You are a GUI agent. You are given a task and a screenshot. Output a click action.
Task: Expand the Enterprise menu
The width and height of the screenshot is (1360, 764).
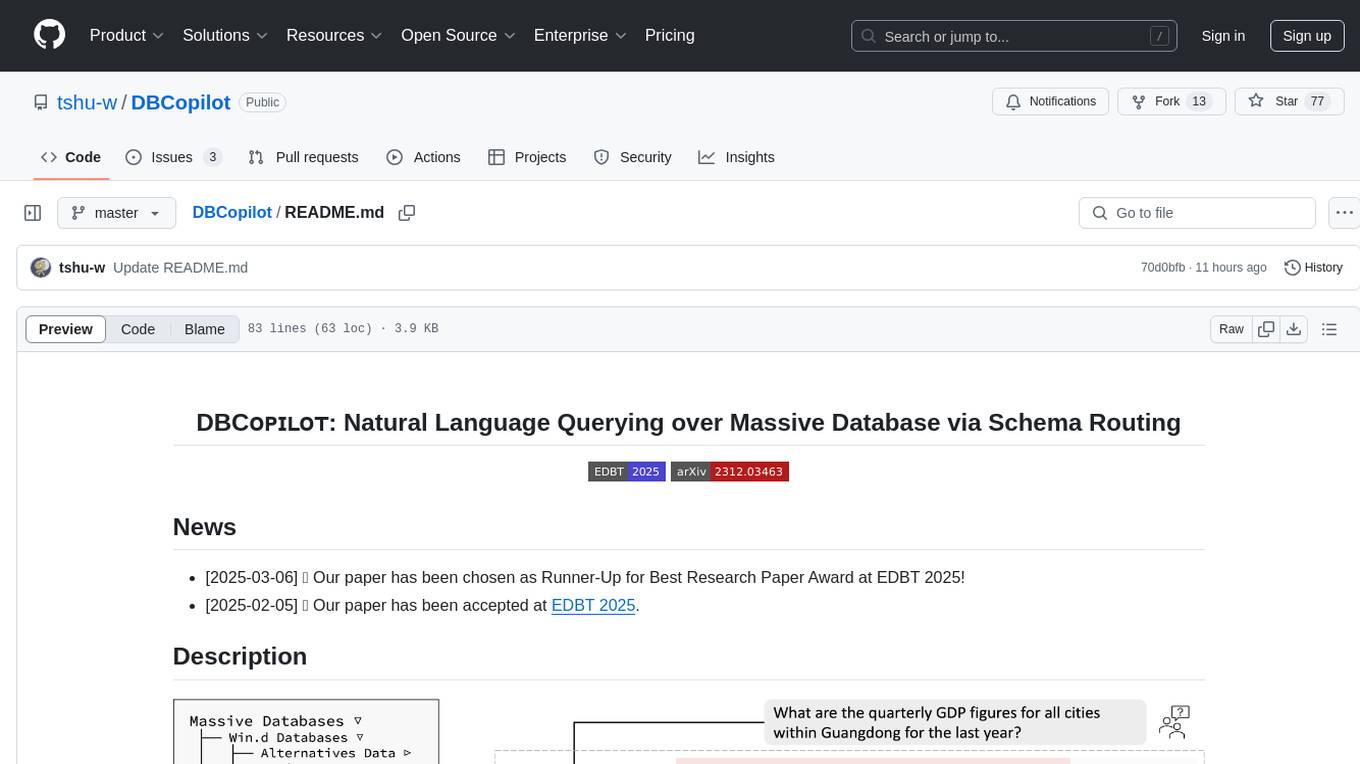click(x=580, y=35)
